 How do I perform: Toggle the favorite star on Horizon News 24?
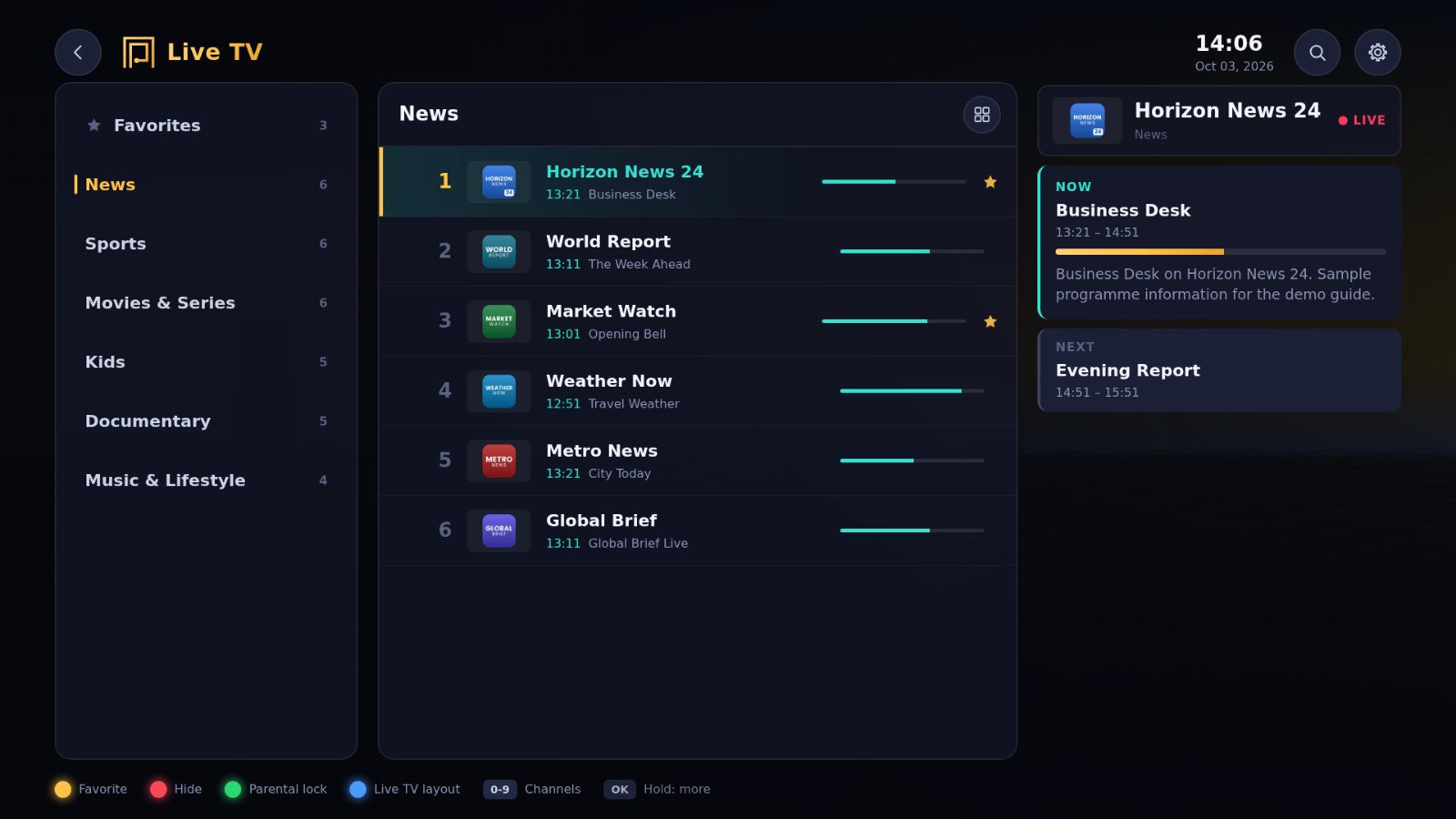[x=990, y=182]
